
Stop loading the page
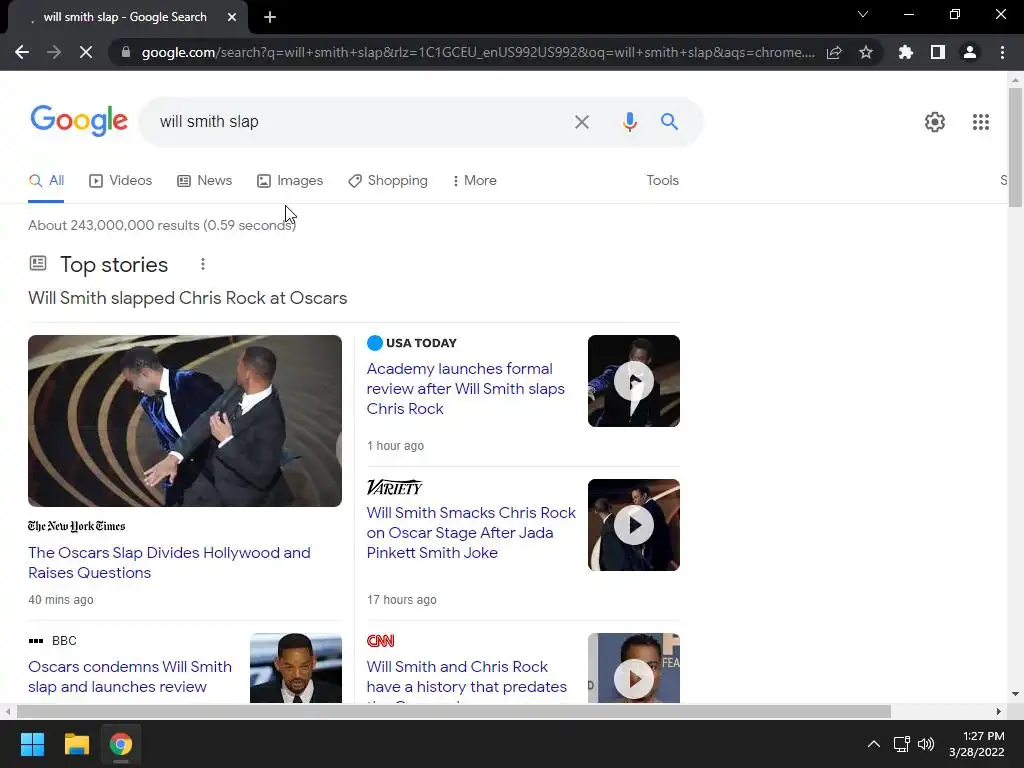[x=86, y=52]
